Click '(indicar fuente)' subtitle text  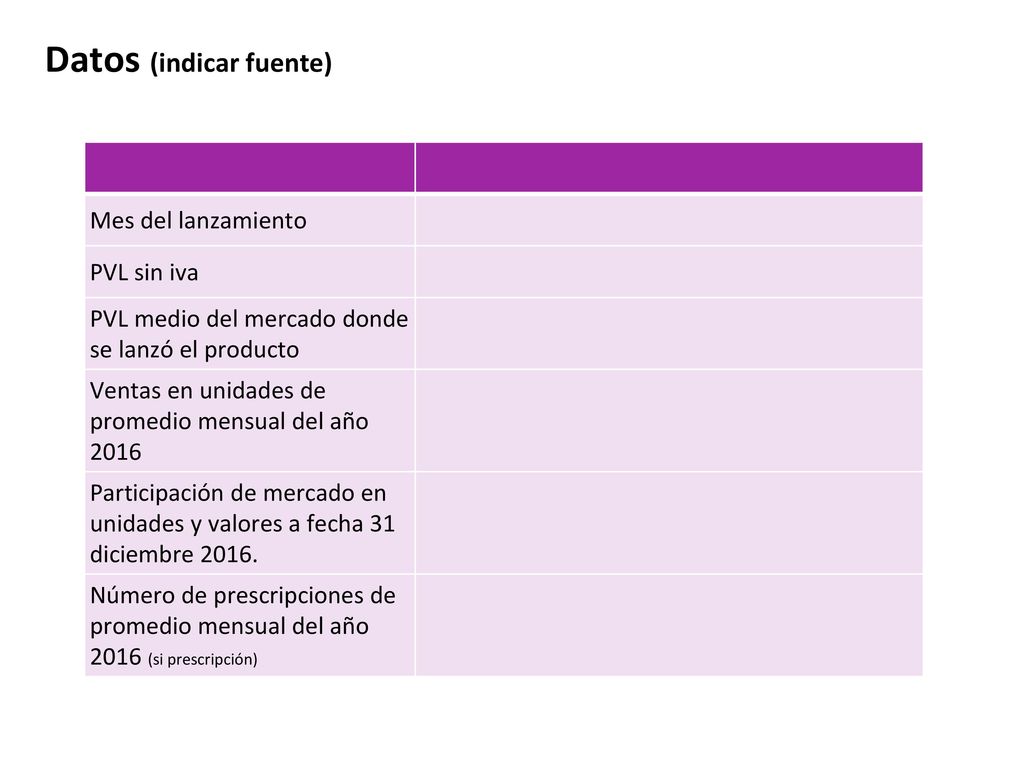click(241, 63)
